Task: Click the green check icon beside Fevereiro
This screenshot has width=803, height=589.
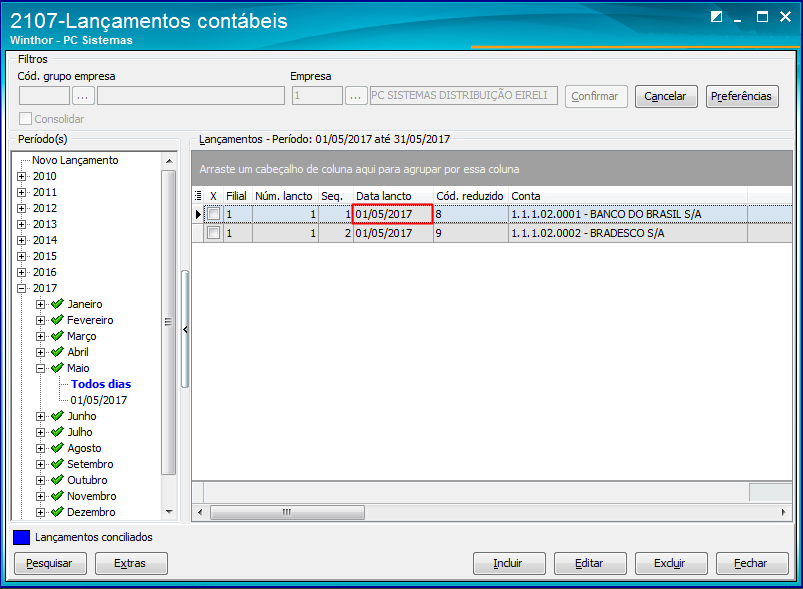Action: [57, 320]
